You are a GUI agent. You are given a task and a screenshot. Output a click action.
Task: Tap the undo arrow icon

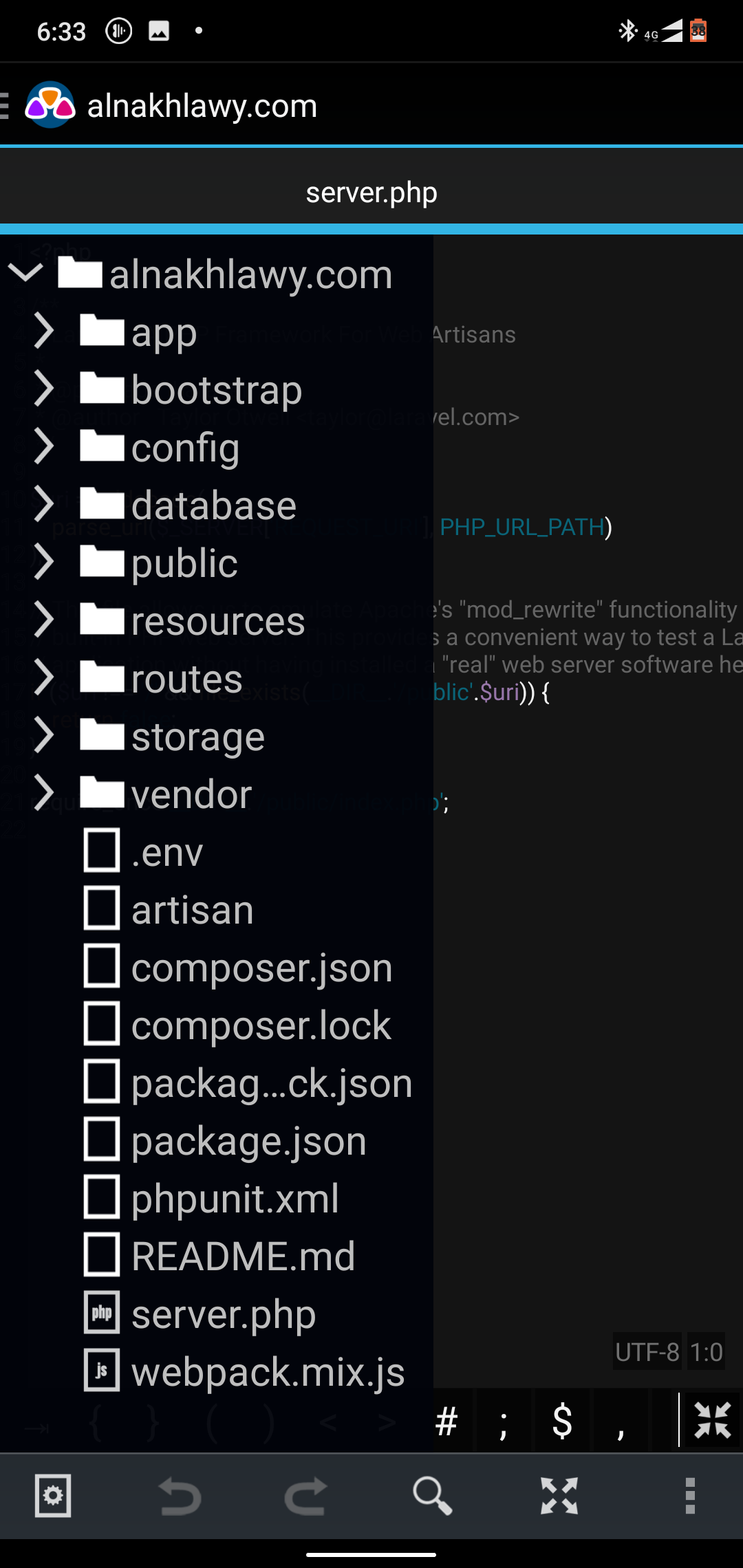(180, 1496)
